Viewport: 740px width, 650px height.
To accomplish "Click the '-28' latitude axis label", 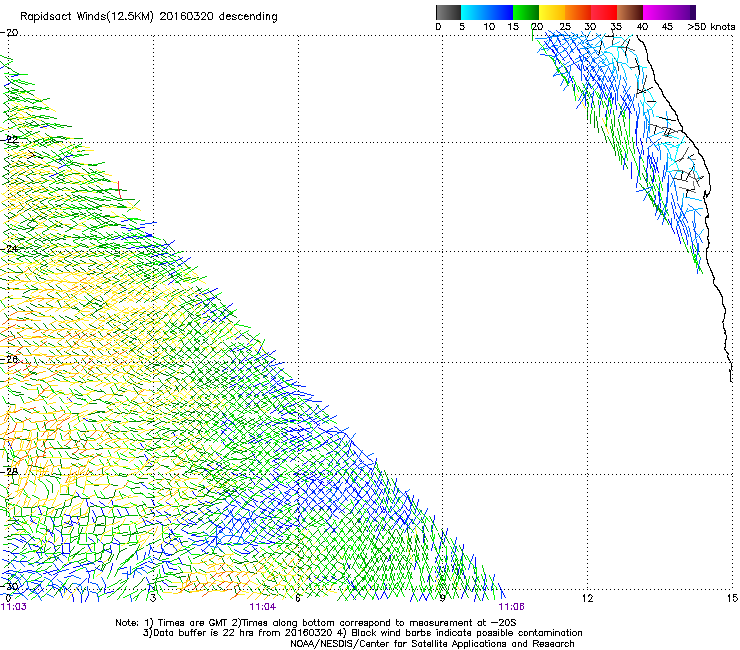I will click(x=9, y=471).
